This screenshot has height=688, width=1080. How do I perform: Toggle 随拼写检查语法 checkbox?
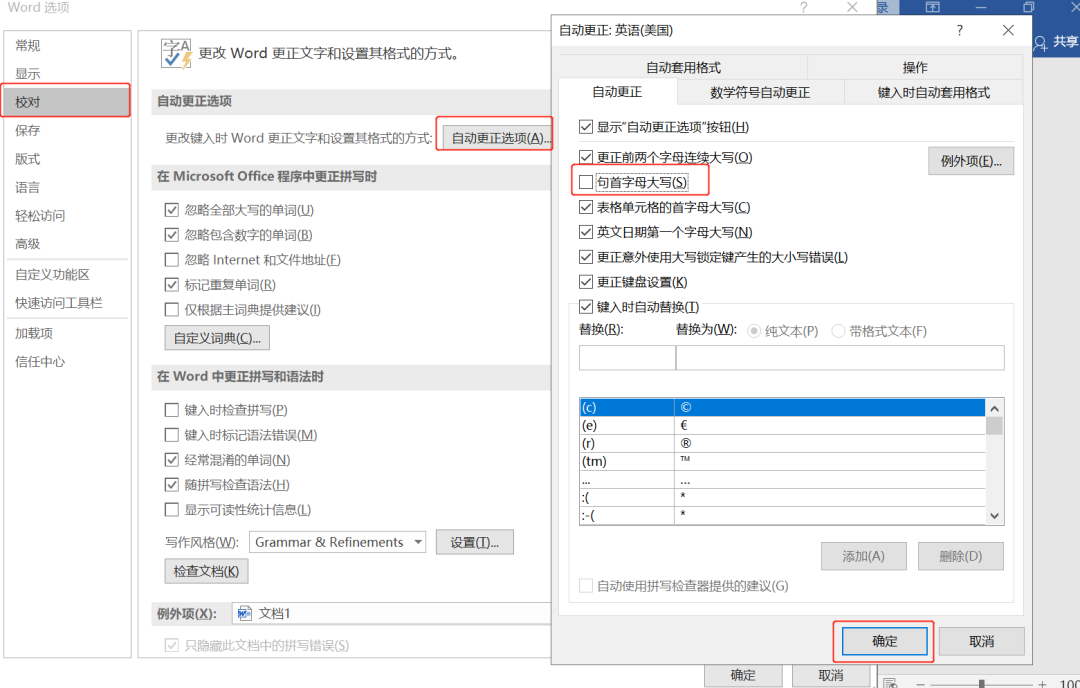point(172,484)
